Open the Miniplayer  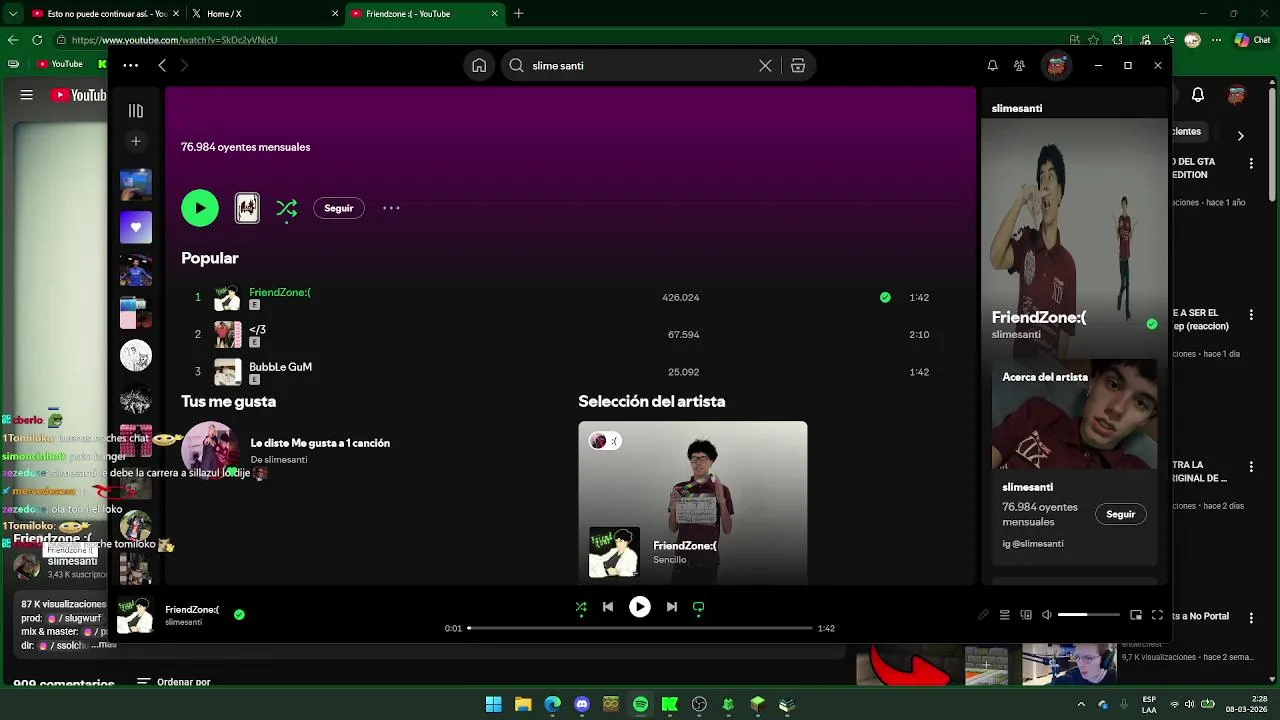tap(1136, 615)
